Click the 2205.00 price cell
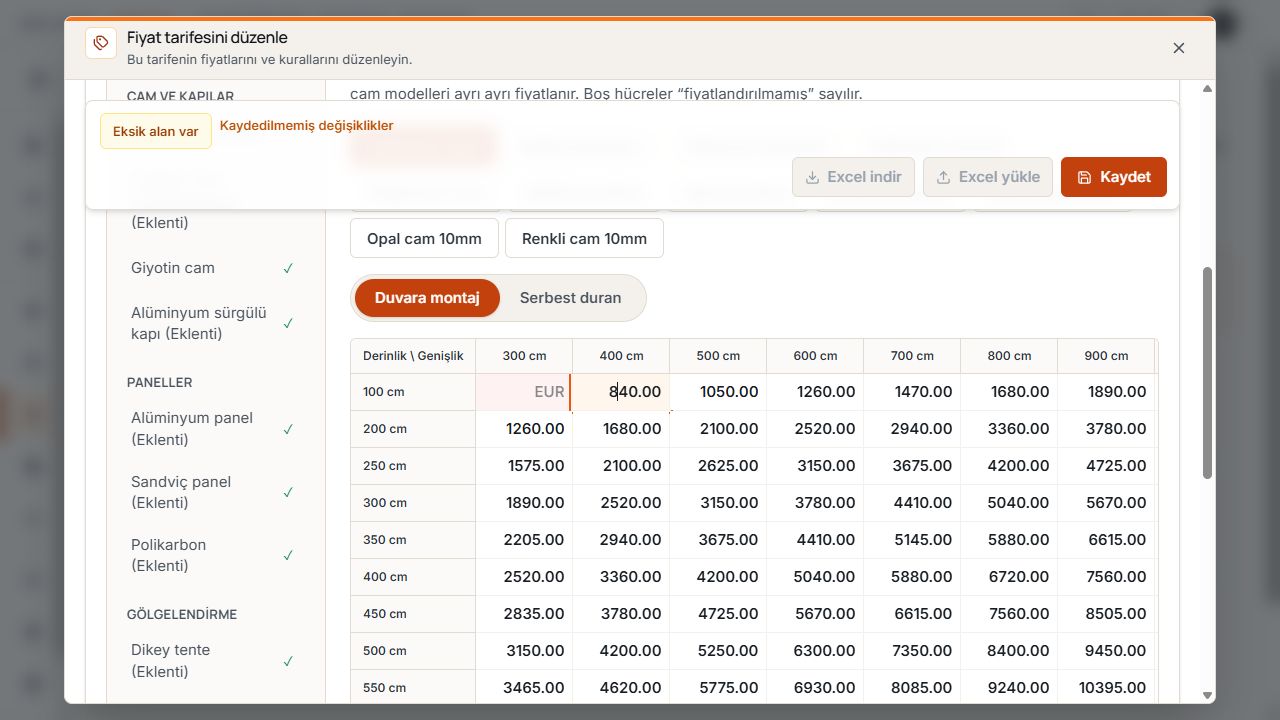The width and height of the screenshot is (1280, 720). [523, 540]
